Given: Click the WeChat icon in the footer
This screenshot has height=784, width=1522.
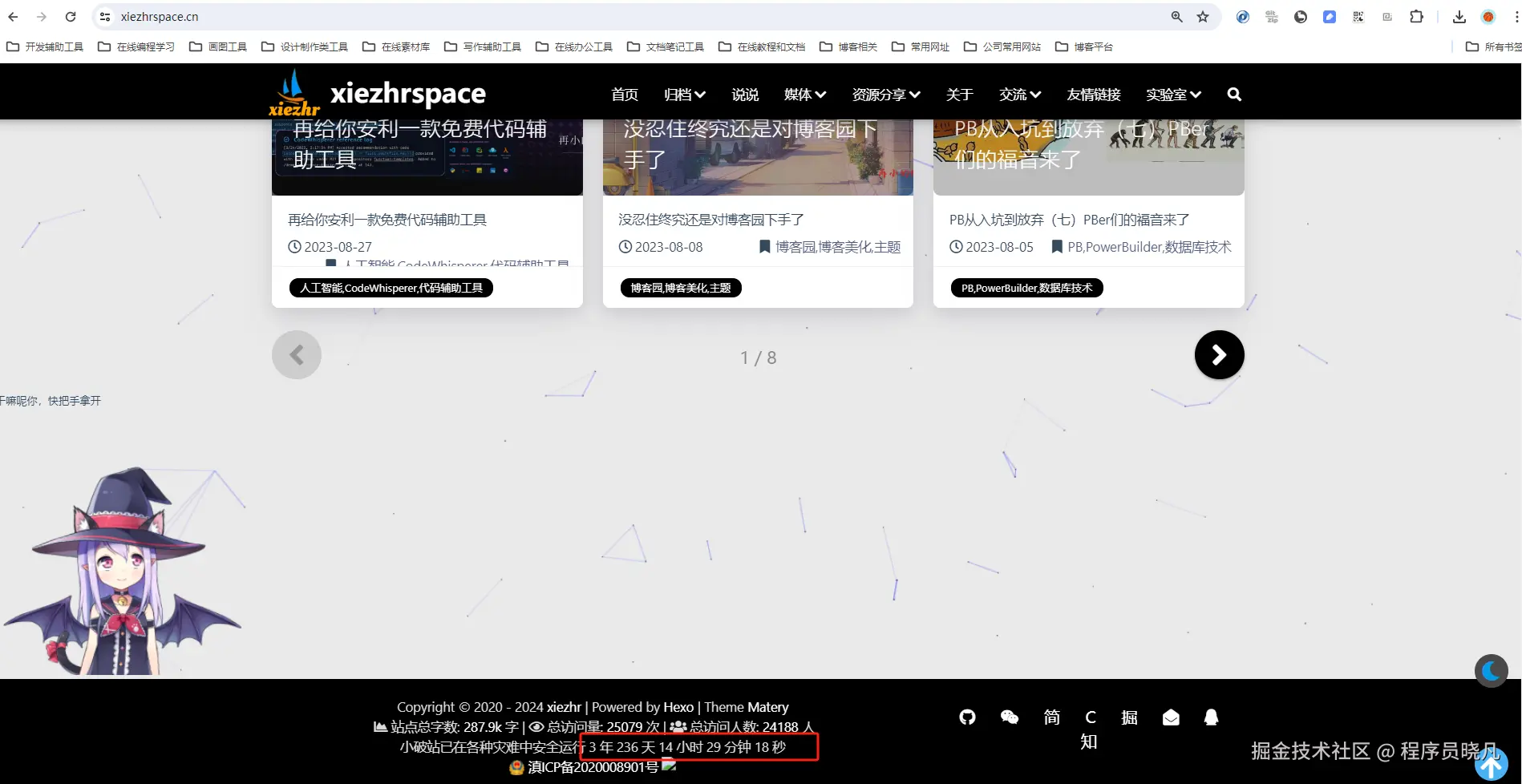Looking at the screenshot, I should click(x=1010, y=717).
